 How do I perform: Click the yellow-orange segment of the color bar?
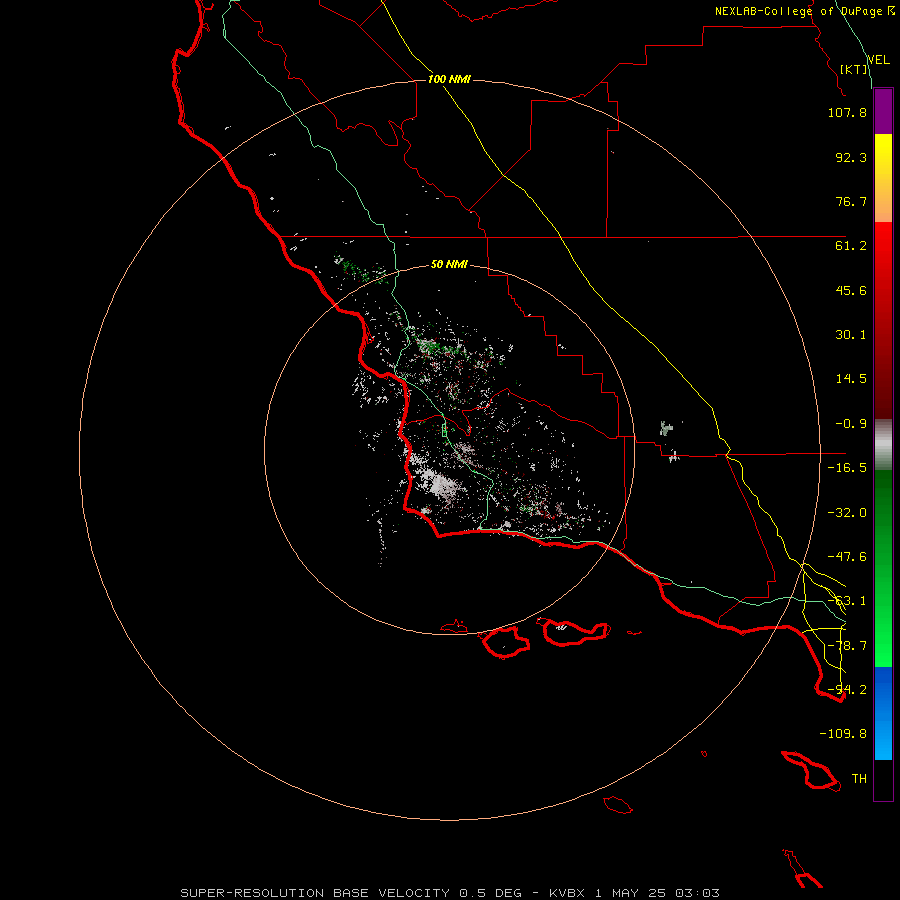(x=883, y=178)
